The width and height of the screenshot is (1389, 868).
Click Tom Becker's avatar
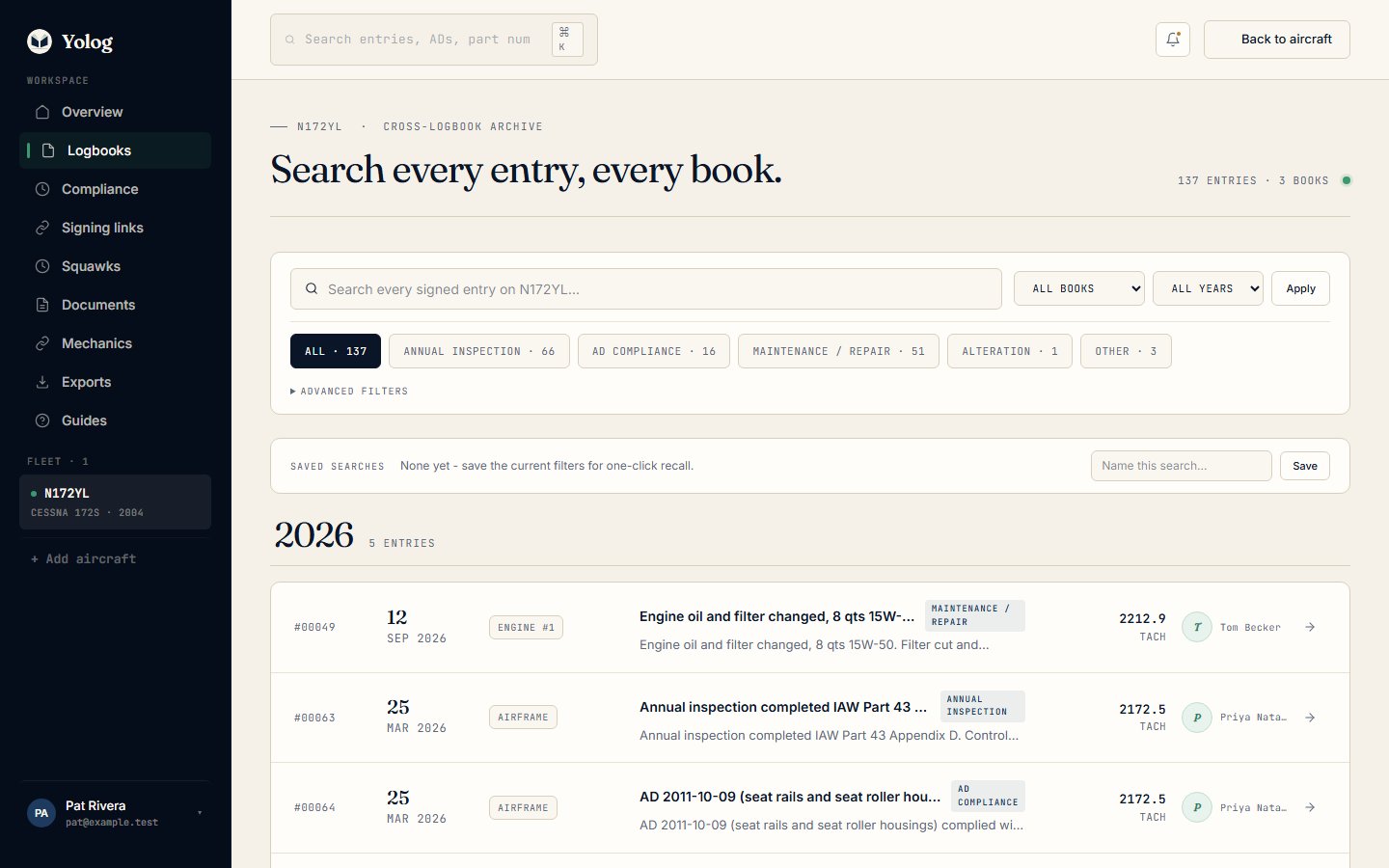[1197, 627]
